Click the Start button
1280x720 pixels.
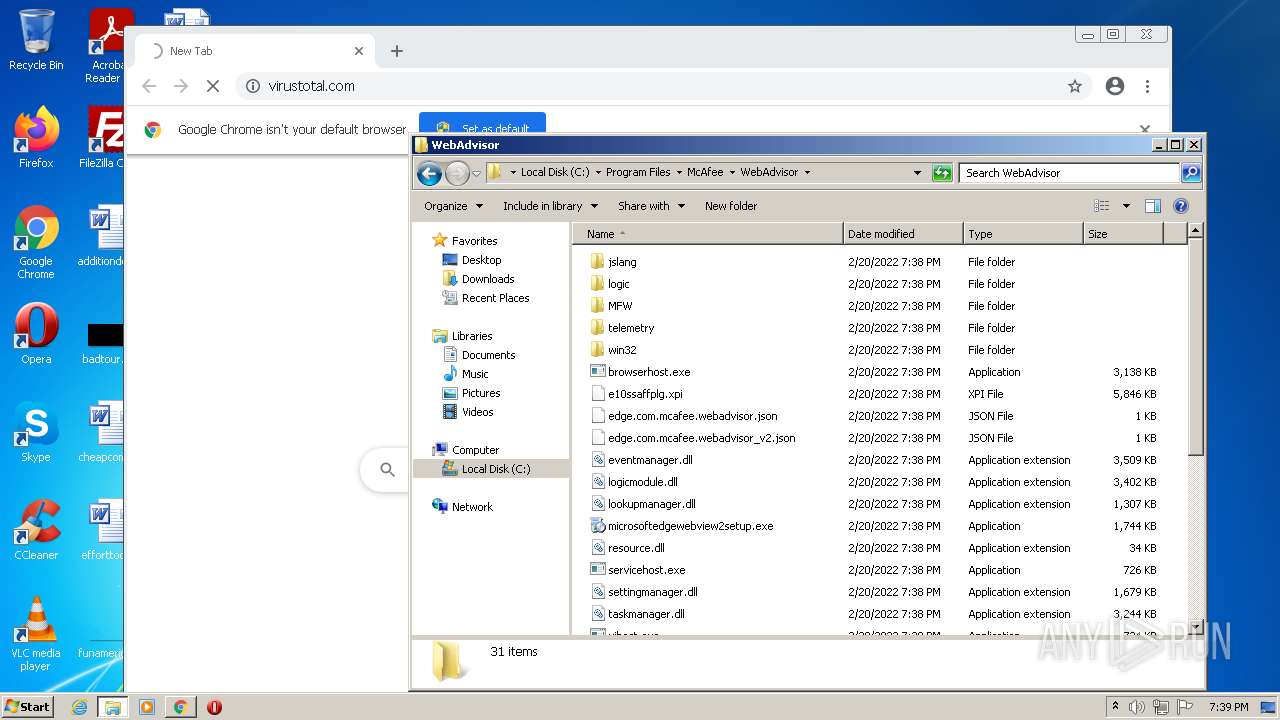pyautogui.click(x=28, y=707)
